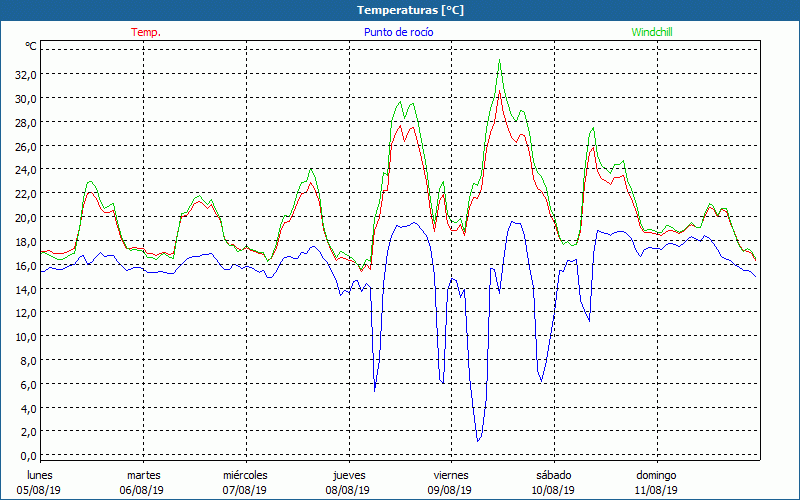
Task: Click the lowest blue dew point dip near 1°C
Action: tap(478, 440)
